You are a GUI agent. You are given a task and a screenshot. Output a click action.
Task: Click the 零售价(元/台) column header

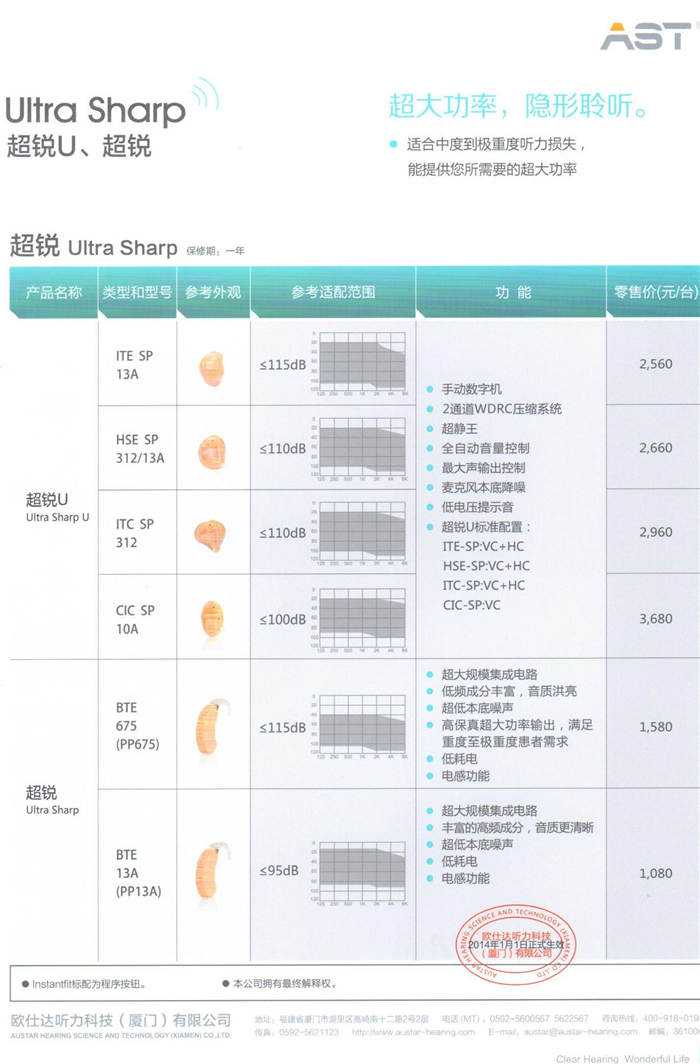pyautogui.click(x=656, y=292)
